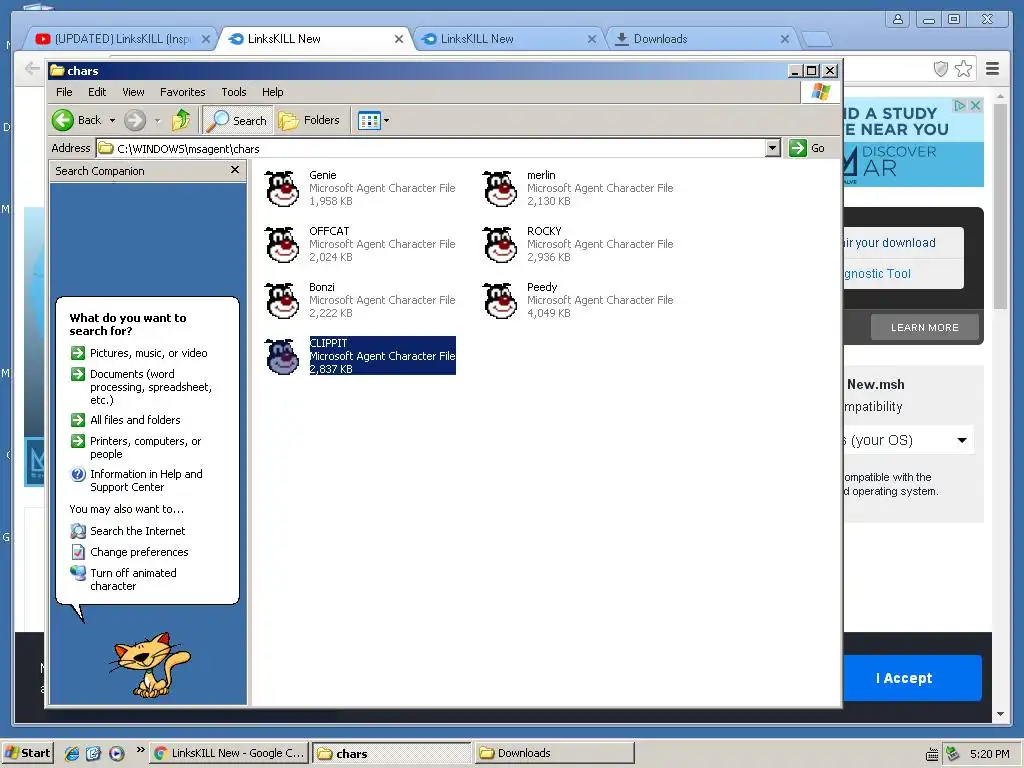Go up one folder level

pyautogui.click(x=181, y=120)
